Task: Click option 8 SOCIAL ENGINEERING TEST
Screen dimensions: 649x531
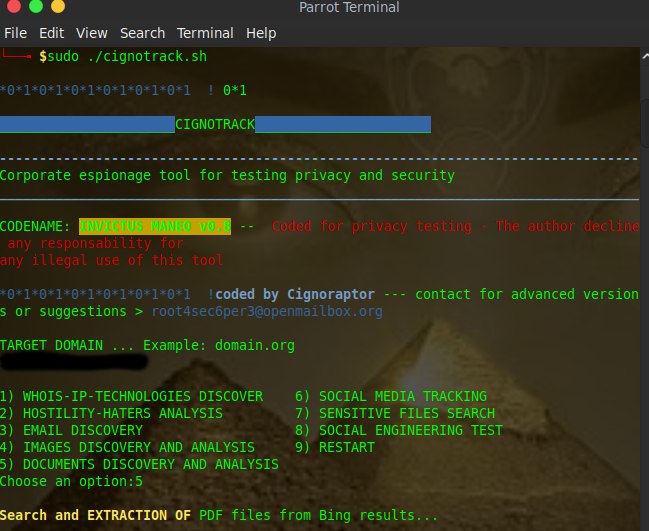Action: (x=399, y=430)
